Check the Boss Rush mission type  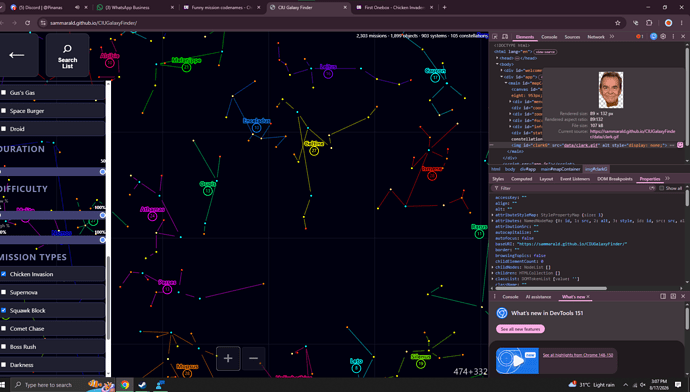point(4,347)
